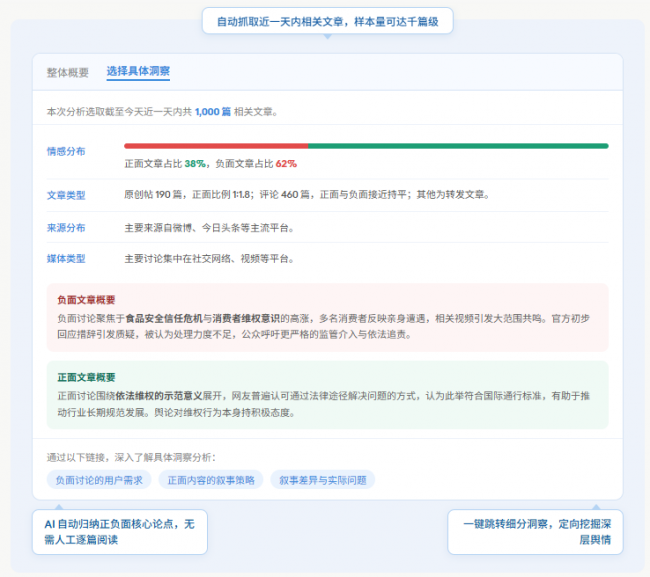Switch to the 整体概要 tab
The image size is (650, 577).
pos(68,72)
